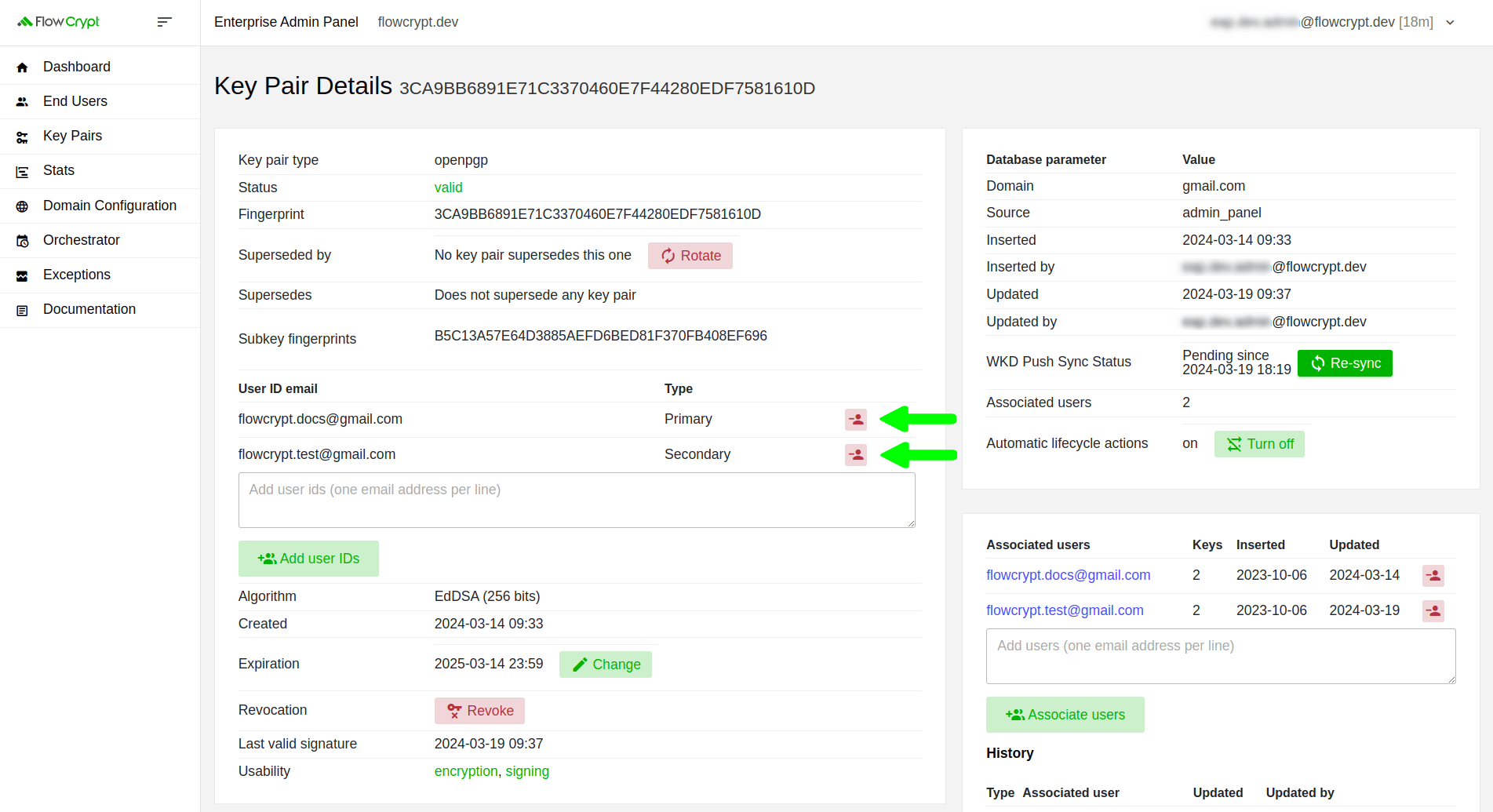
Task: Click the FlowCrypt logo
Action: (x=59, y=22)
